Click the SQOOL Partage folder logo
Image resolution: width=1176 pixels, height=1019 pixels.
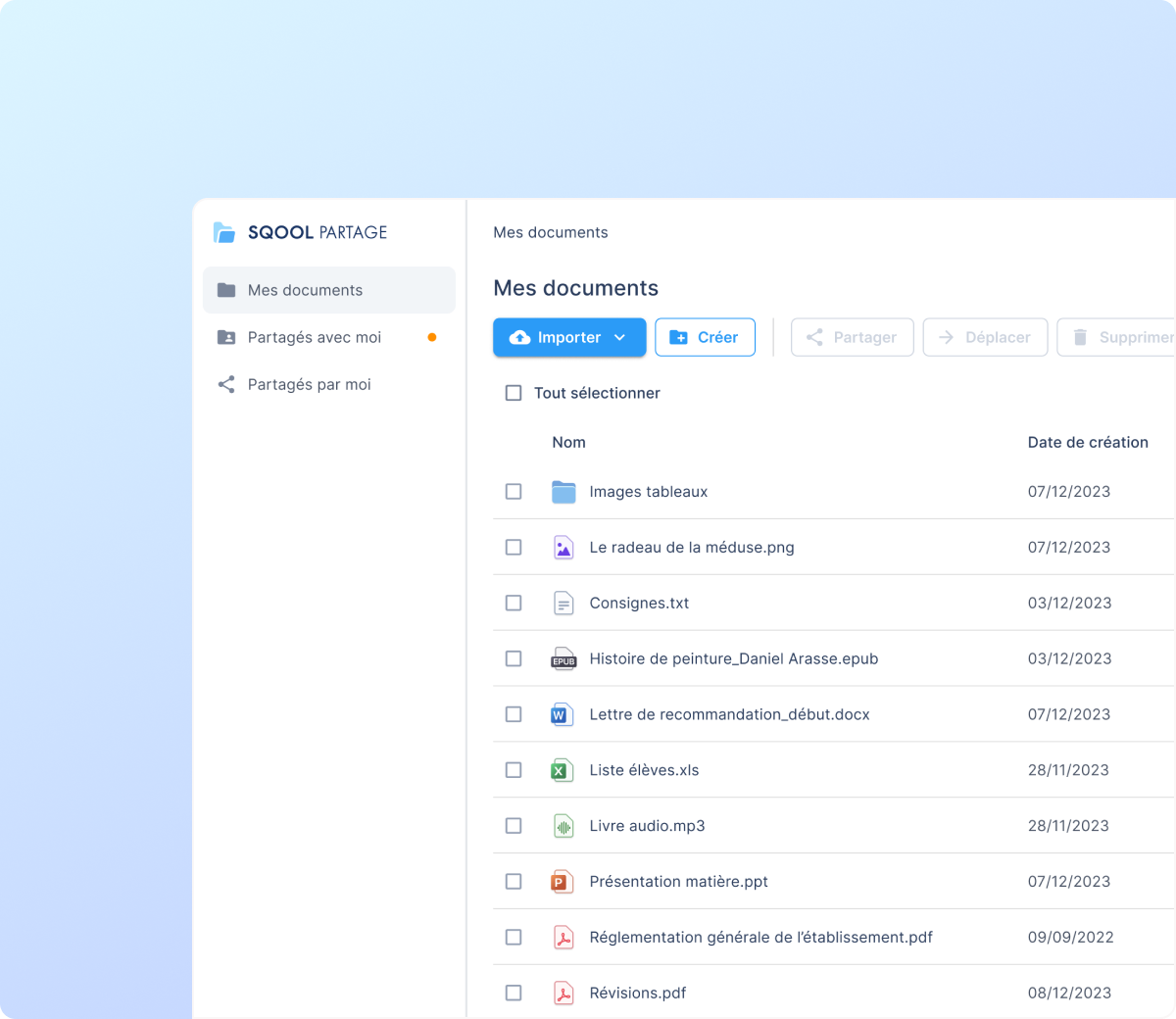224,232
